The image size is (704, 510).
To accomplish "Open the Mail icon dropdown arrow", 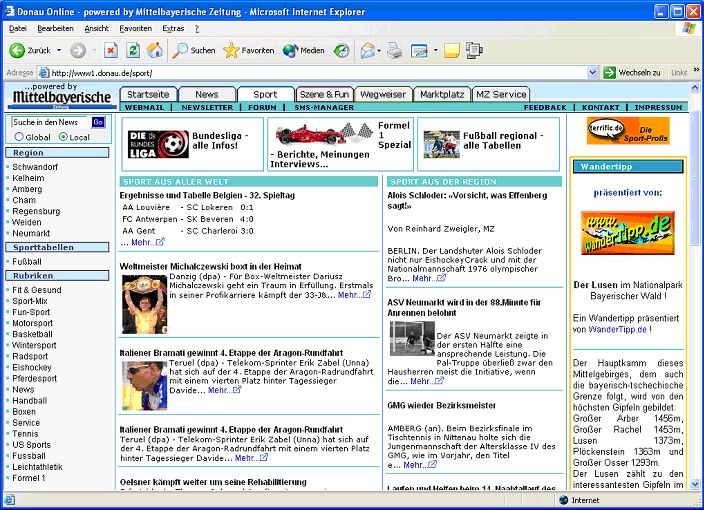I will pos(379,50).
